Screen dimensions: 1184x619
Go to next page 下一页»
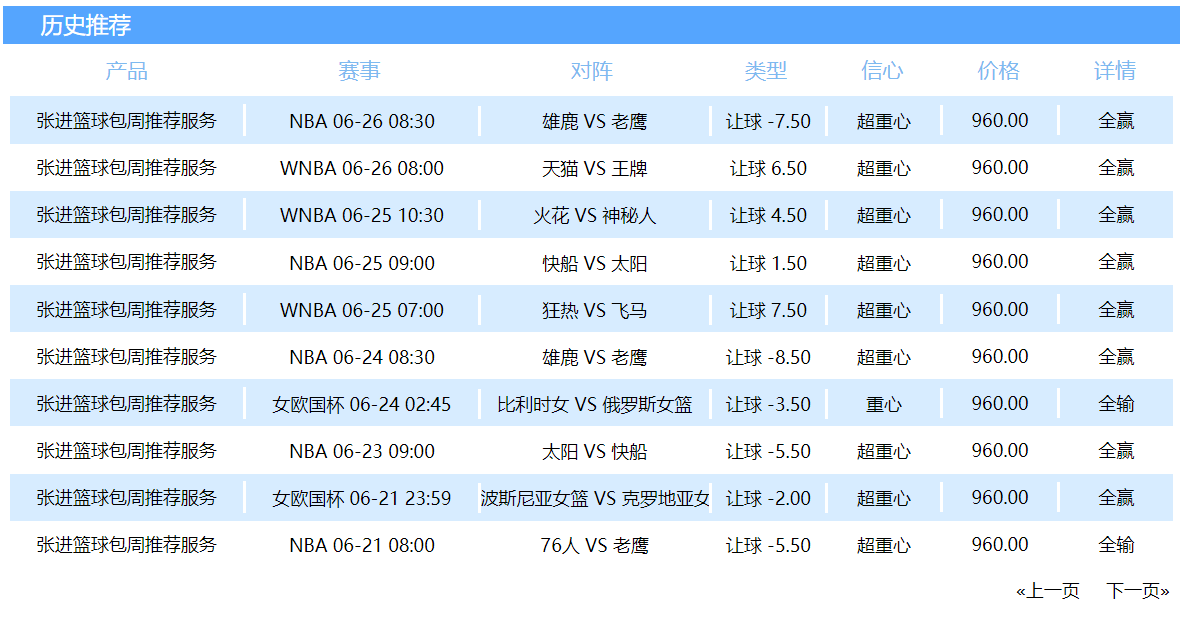(x=1137, y=591)
